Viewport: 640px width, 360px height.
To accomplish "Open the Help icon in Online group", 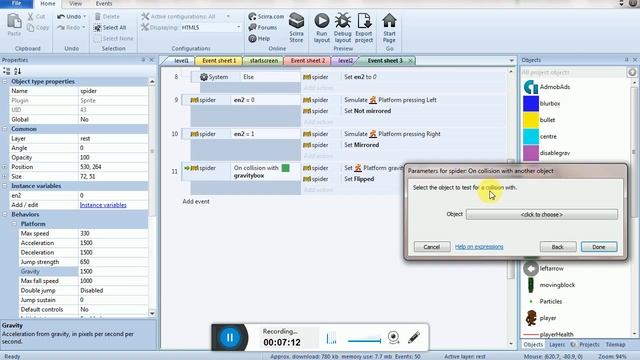I will tap(252, 38).
